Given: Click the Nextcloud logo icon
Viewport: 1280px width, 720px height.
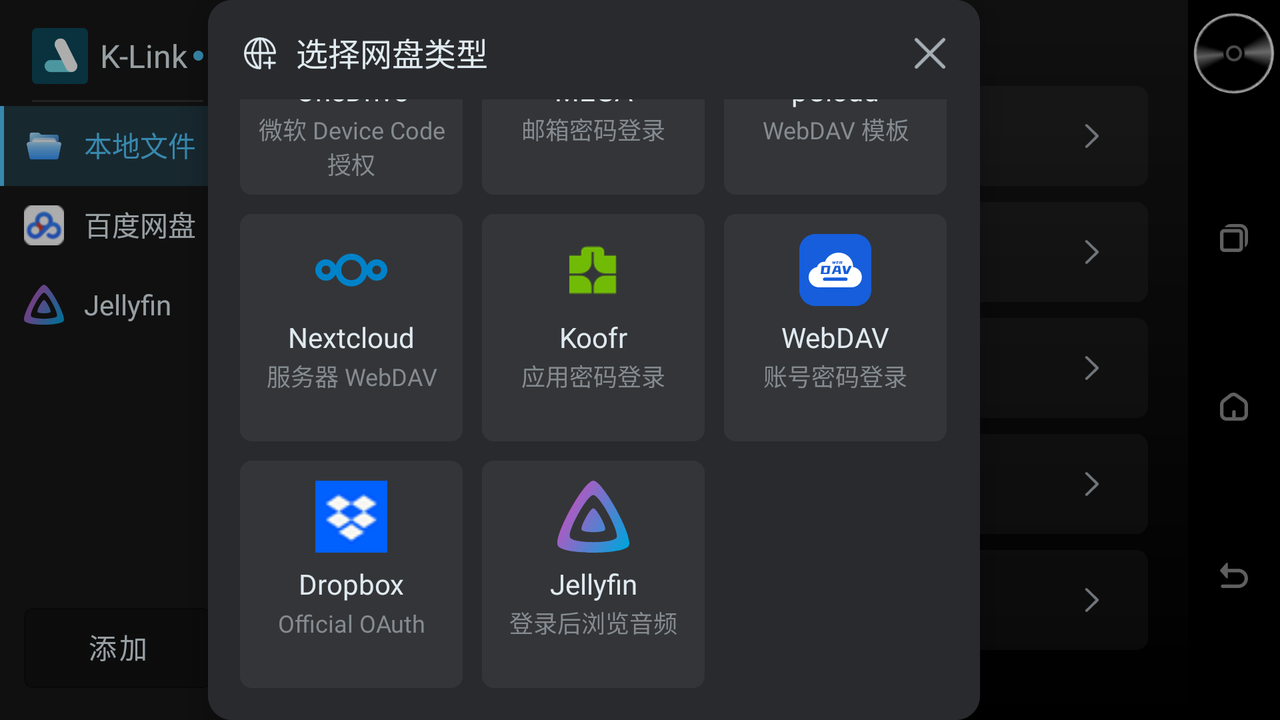Looking at the screenshot, I should (x=351, y=270).
